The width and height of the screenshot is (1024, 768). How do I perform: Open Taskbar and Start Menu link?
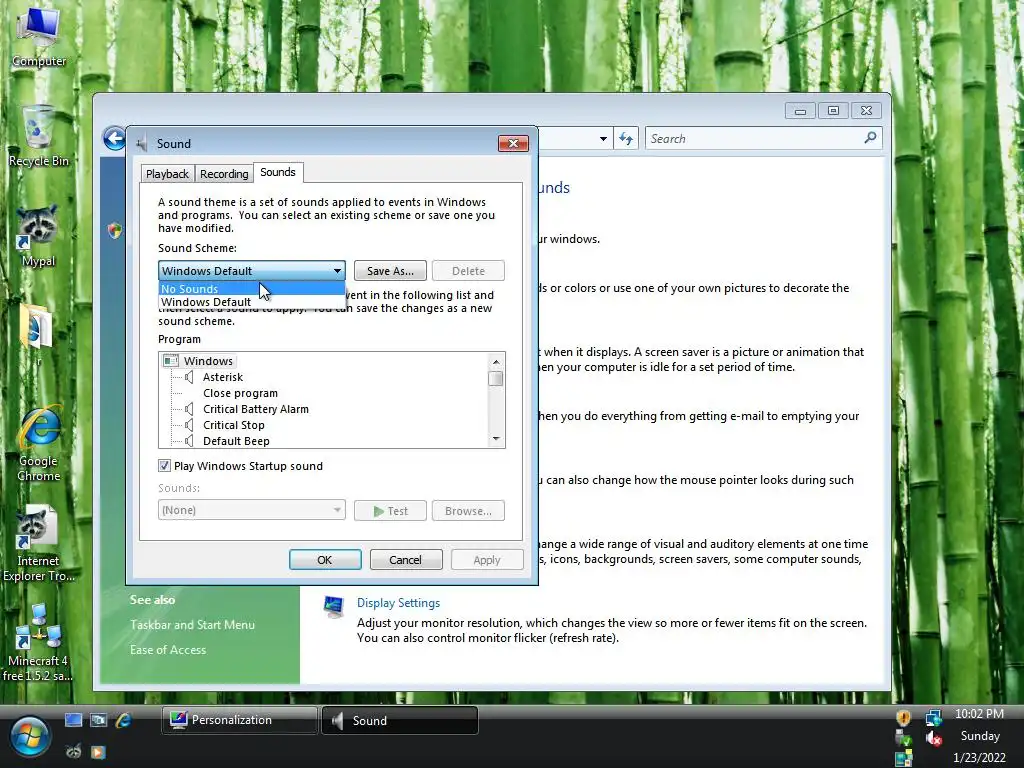pos(192,624)
